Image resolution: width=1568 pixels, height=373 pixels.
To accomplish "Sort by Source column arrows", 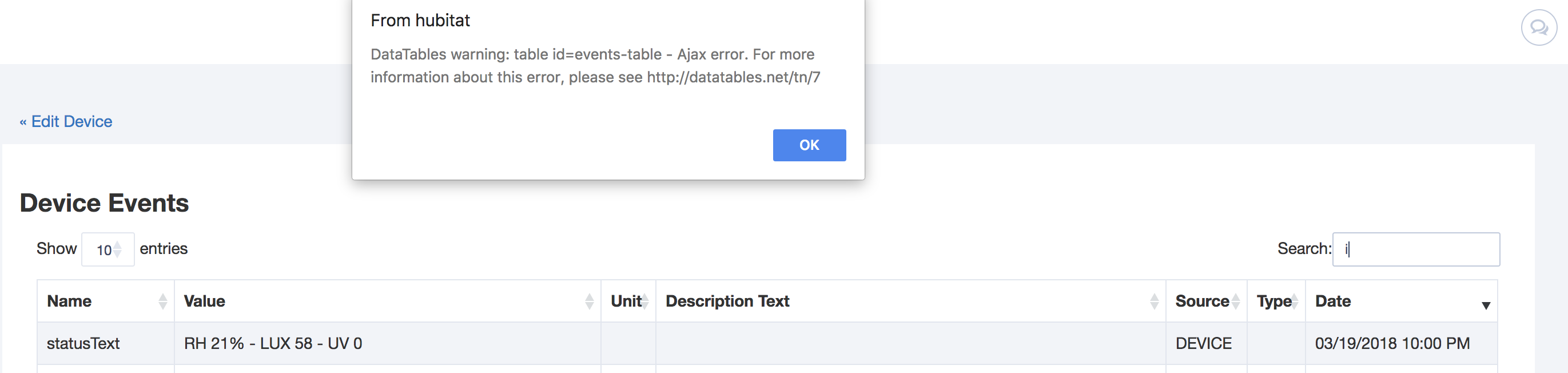I will [x=1236, y=301].
